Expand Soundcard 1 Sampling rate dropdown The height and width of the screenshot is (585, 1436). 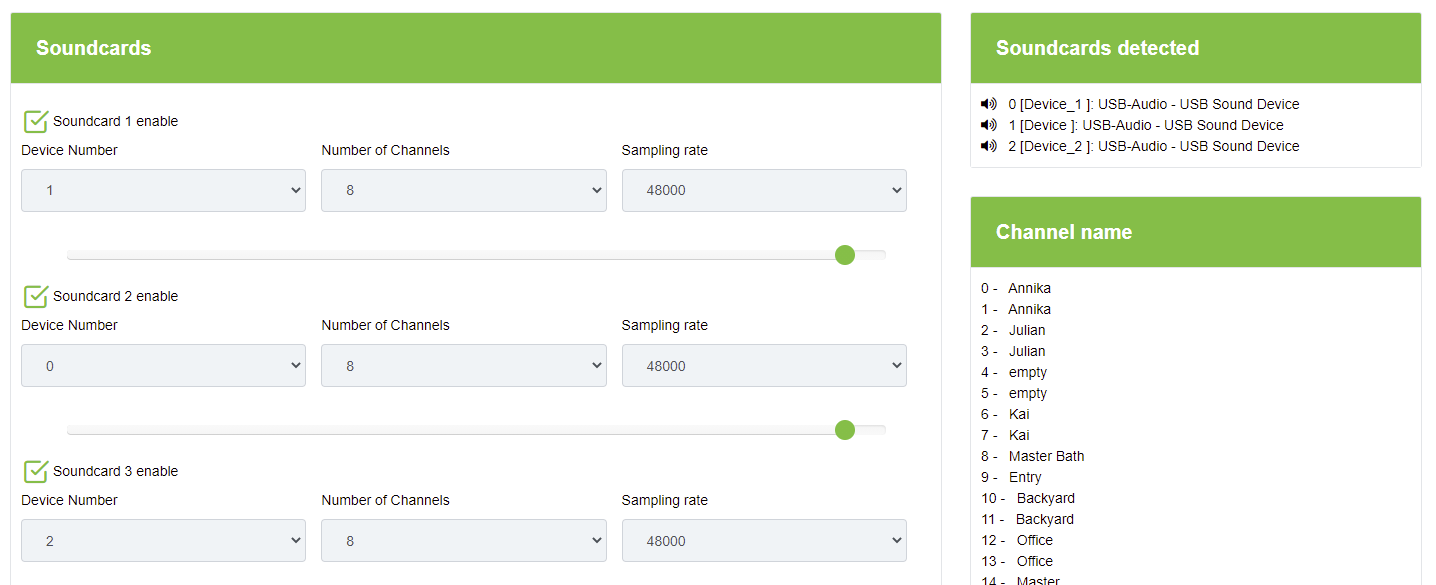pyautogui.click(x=764, y=190)
